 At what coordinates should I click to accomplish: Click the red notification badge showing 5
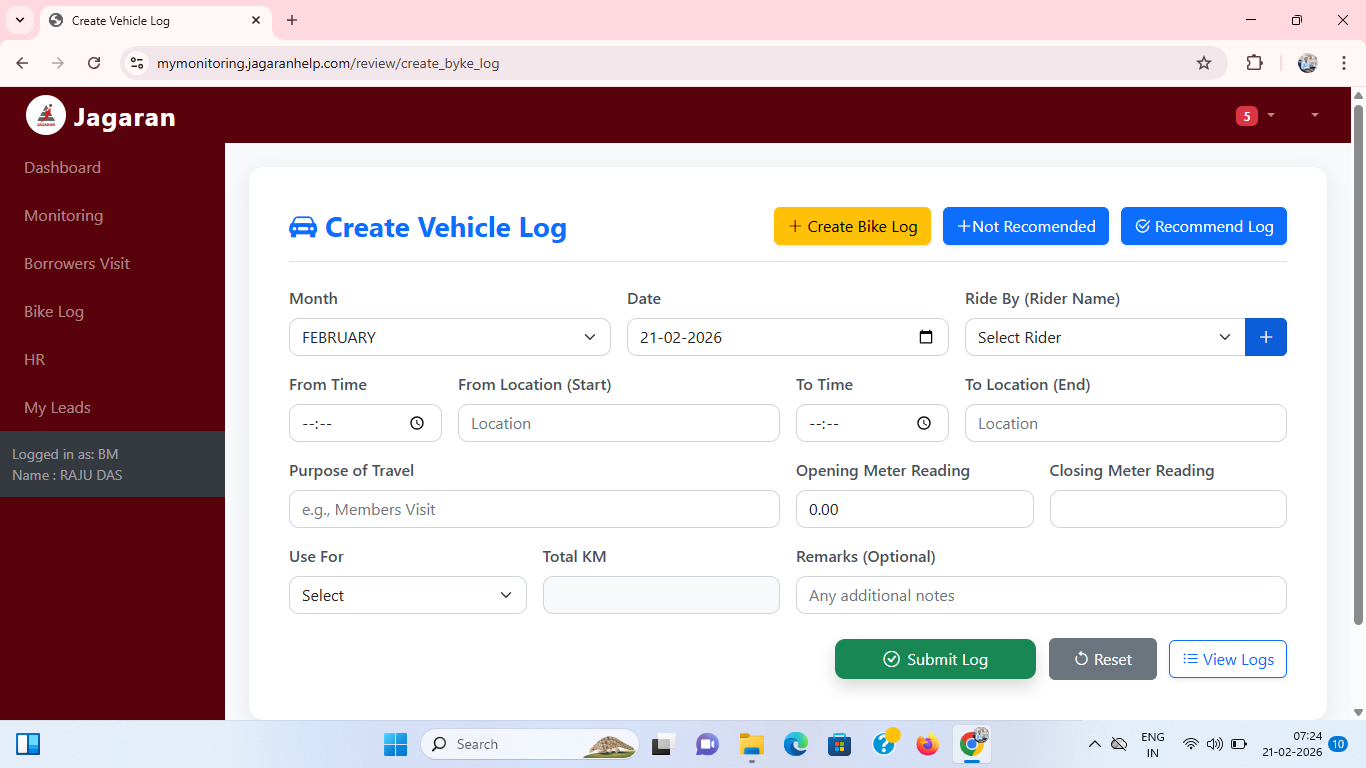click(1246, 116)
